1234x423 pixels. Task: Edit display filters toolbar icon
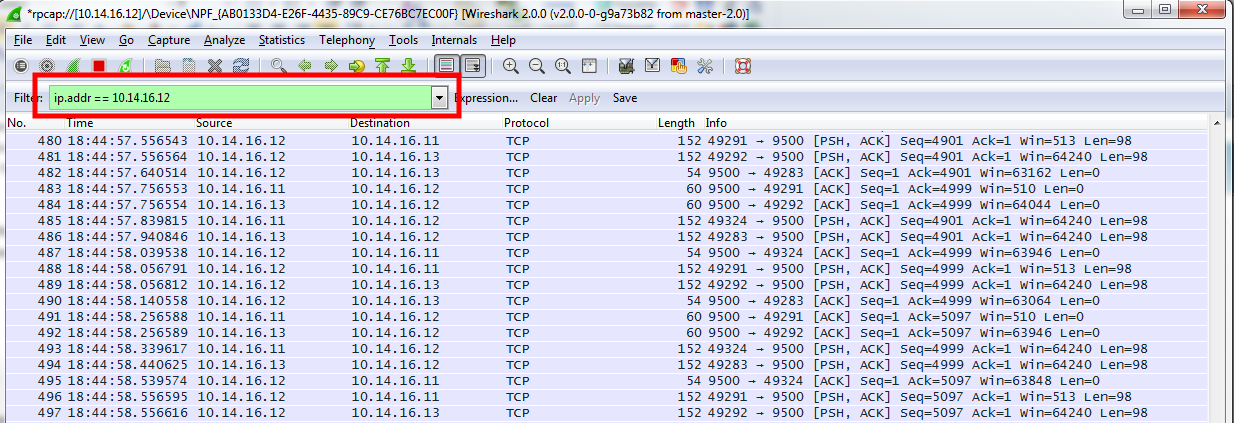(x=653, y=66)
